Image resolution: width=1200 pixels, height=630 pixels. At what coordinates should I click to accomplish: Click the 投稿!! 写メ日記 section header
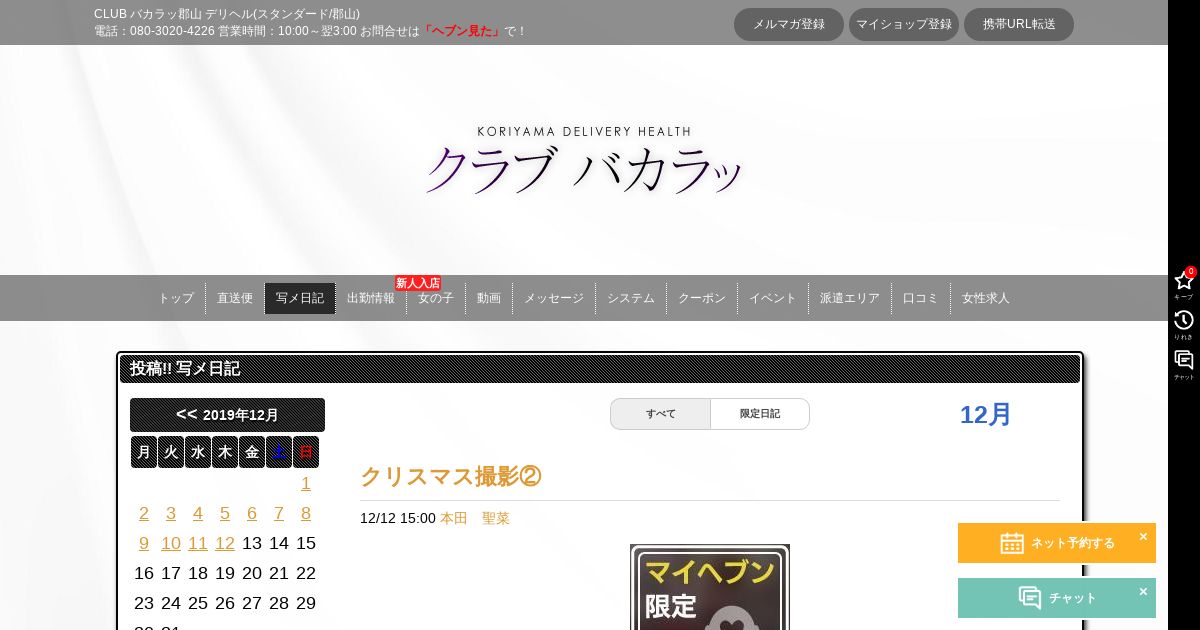[600, 368]
